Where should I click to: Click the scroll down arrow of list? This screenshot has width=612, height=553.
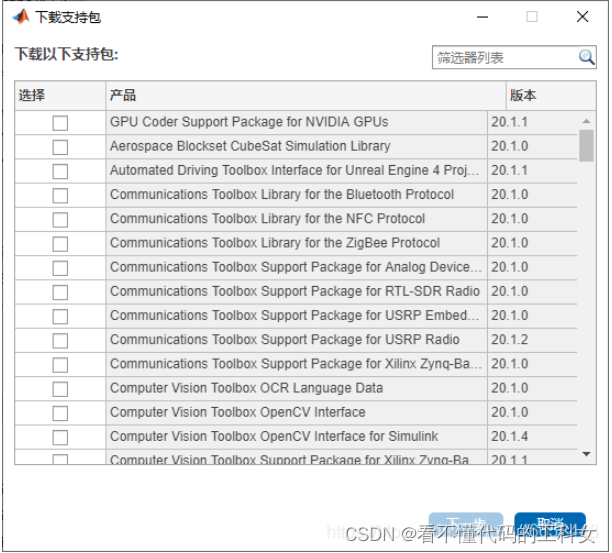click(x=586, y=454)
